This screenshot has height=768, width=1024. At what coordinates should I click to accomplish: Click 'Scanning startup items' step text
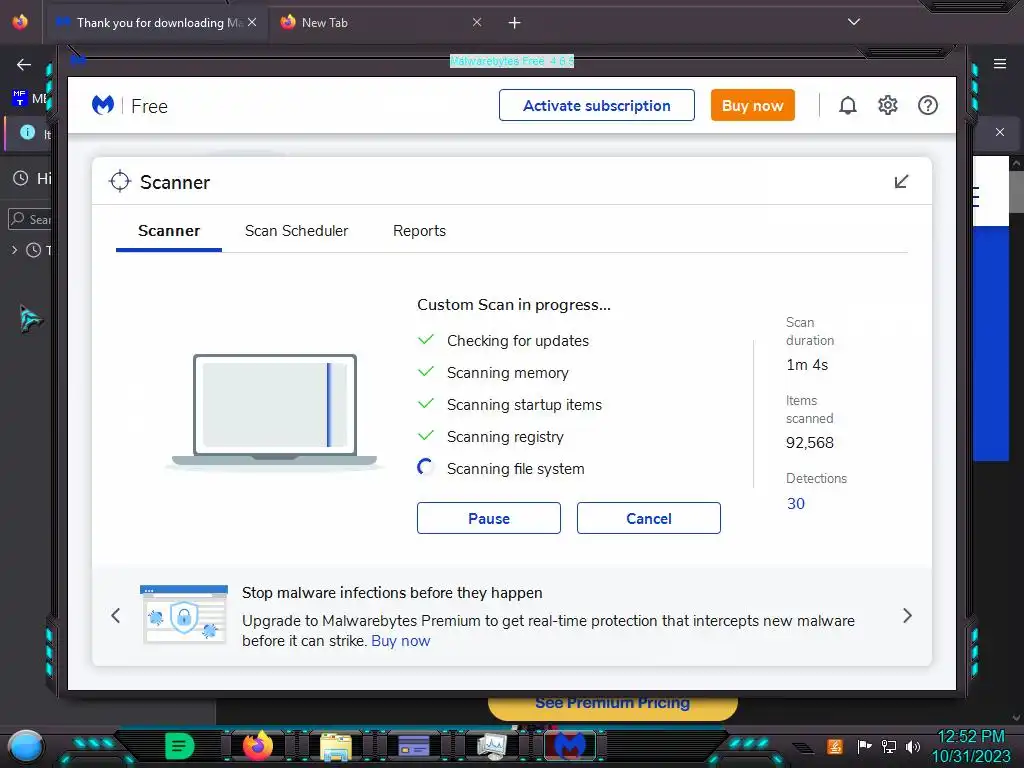click(524, 405)
